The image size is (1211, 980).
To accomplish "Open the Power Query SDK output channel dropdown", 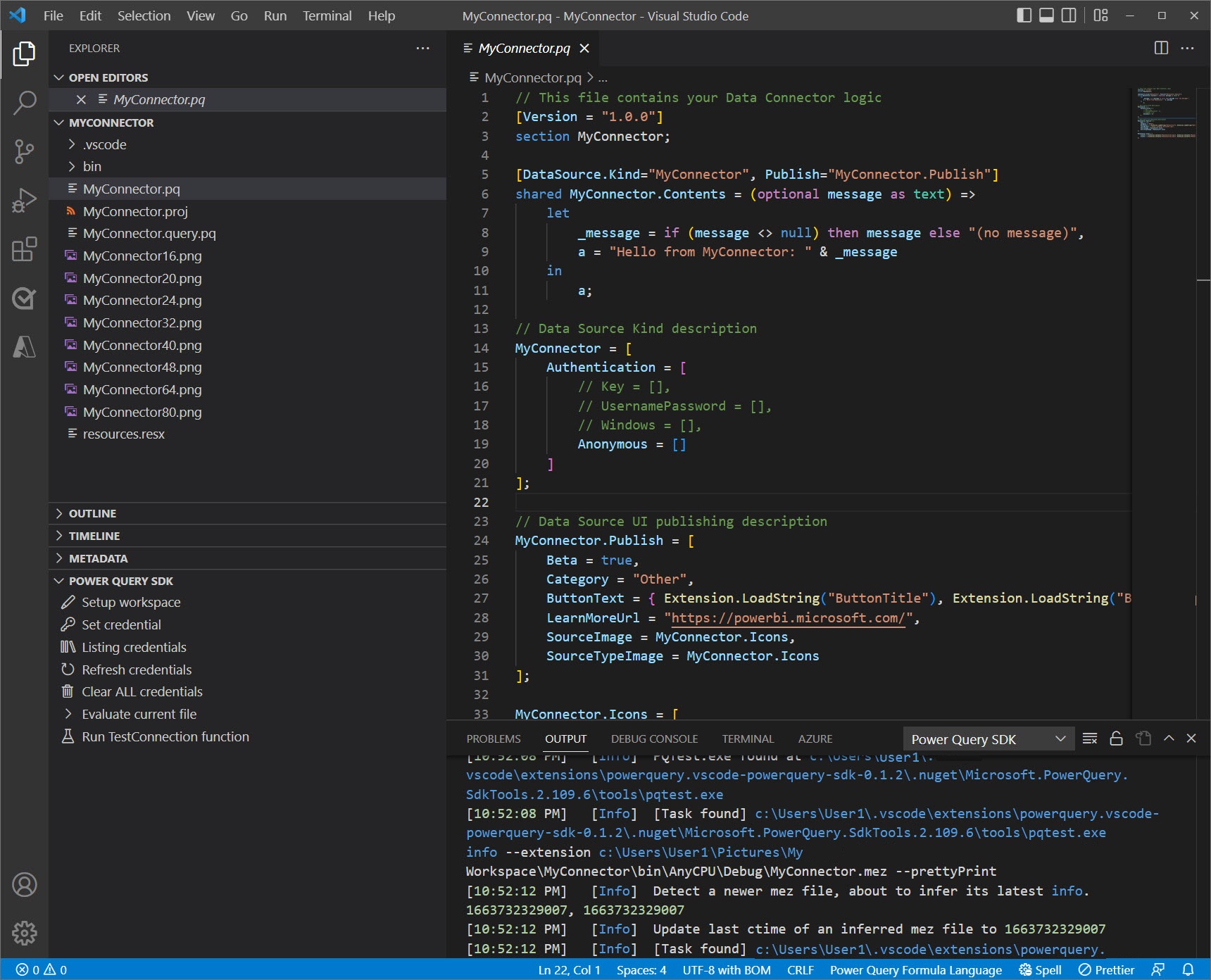I will coord(988,739).
